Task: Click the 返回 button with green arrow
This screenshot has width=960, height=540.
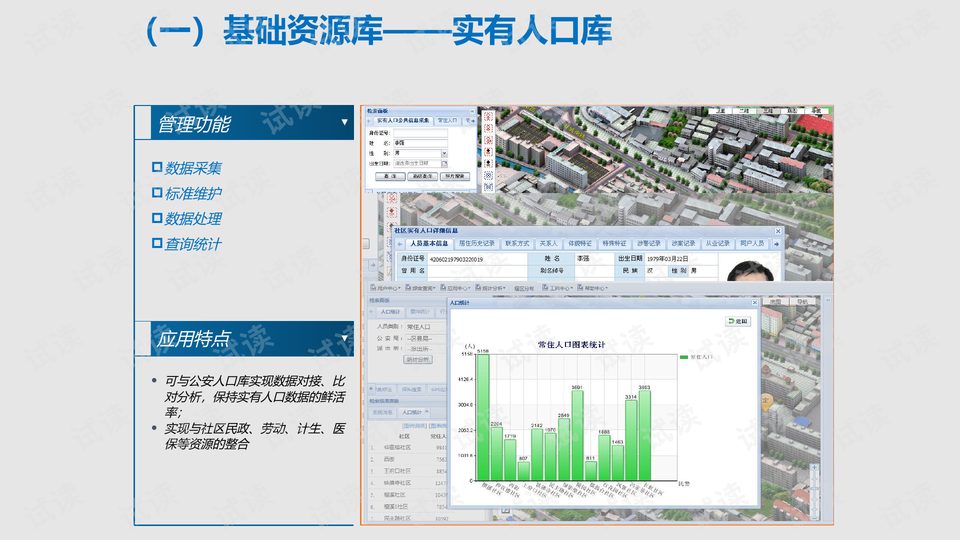Action: 737,321
